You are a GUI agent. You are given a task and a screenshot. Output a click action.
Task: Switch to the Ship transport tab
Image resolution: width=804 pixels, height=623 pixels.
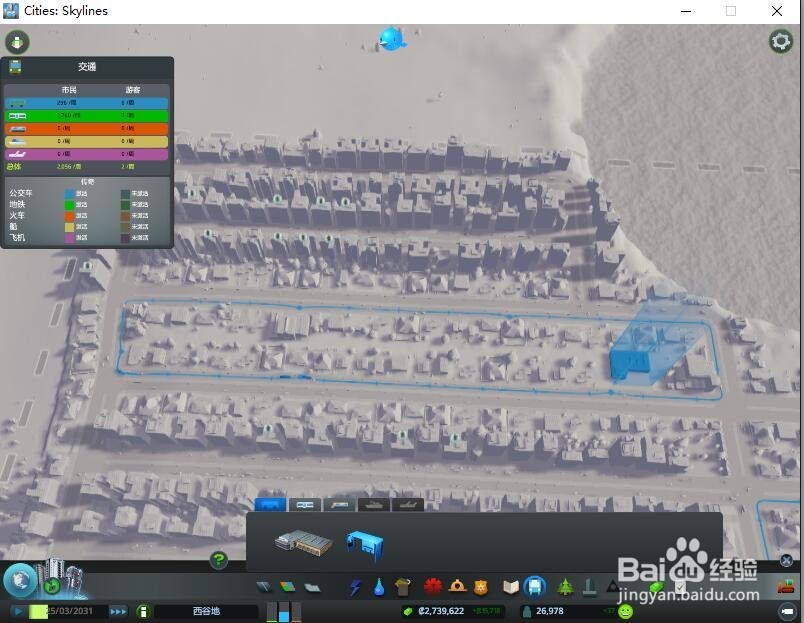(x=373, y=505)
